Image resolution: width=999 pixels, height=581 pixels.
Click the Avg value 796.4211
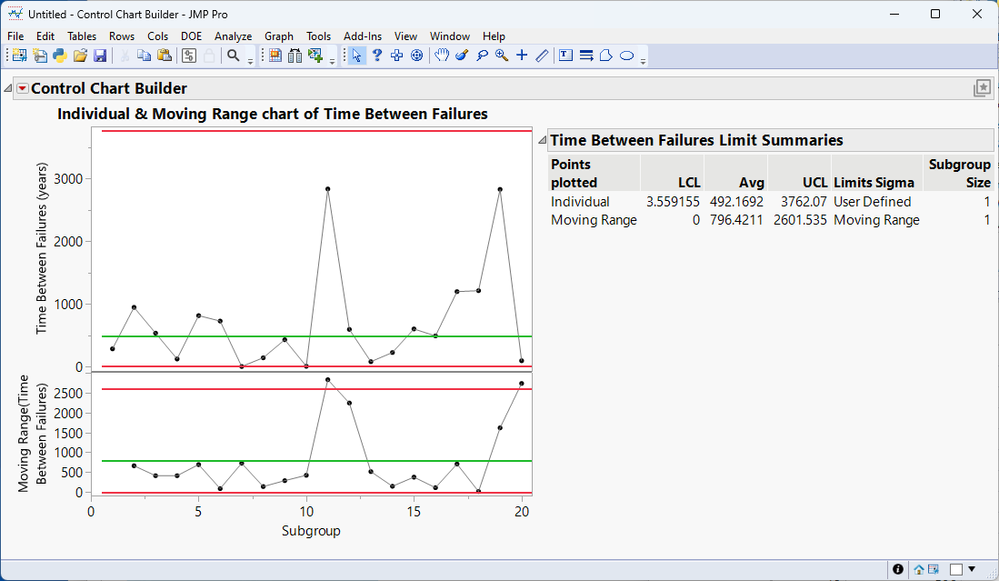737,220
